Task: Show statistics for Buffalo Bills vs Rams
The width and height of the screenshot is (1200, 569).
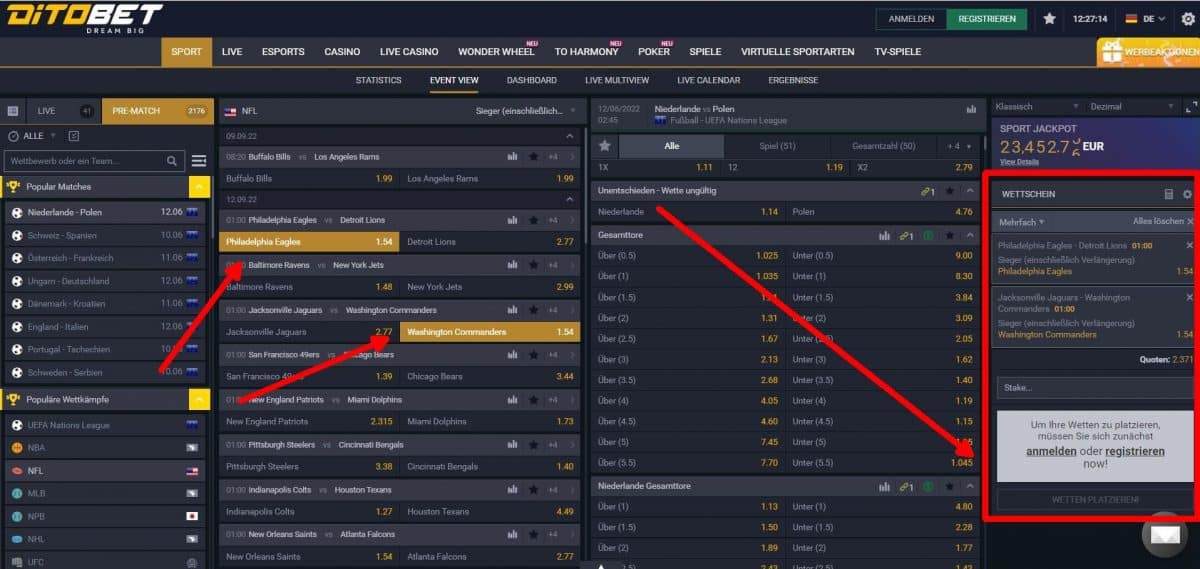Action: pyautogui.click(x=513, y=157)
